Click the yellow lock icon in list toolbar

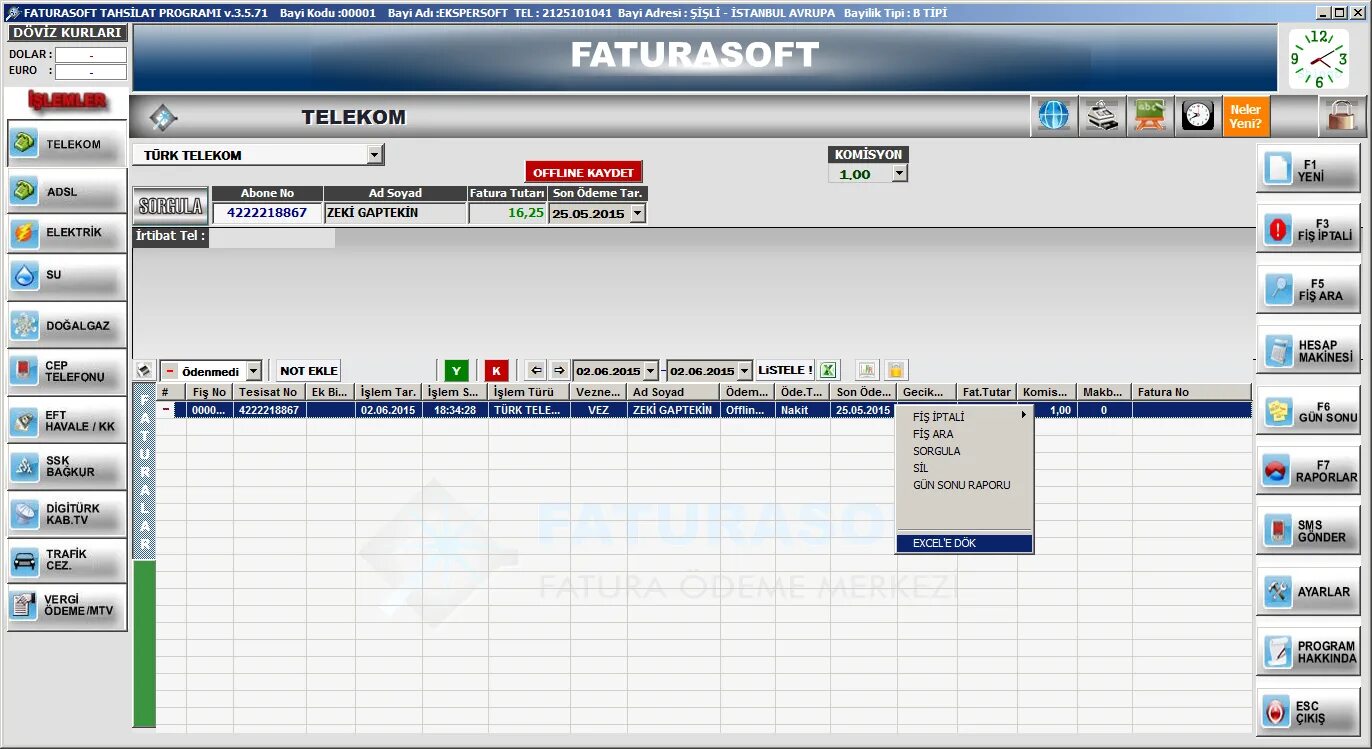[895, 370]
